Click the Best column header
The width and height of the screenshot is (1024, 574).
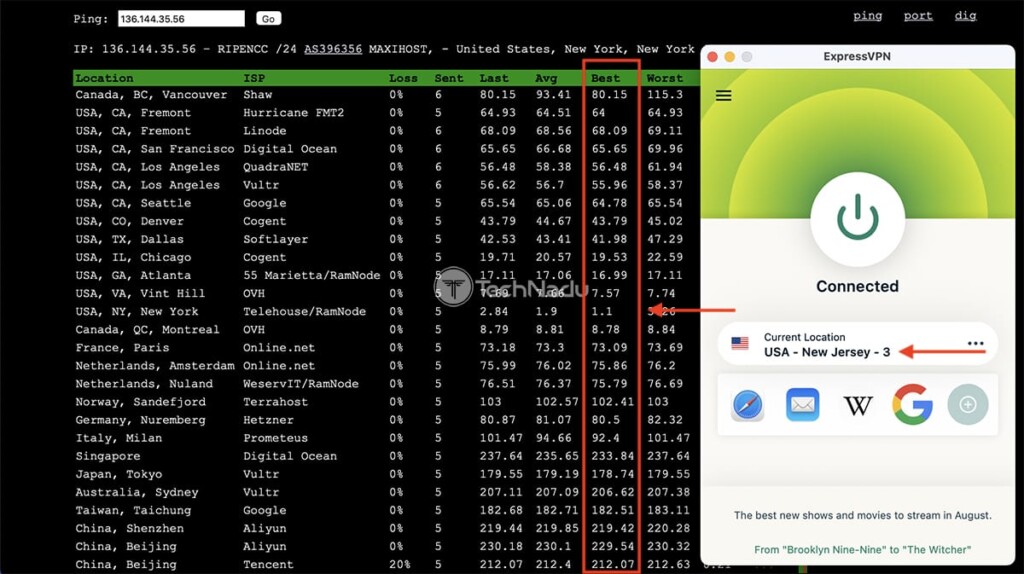pyautogui.click(x=605, y=78)
